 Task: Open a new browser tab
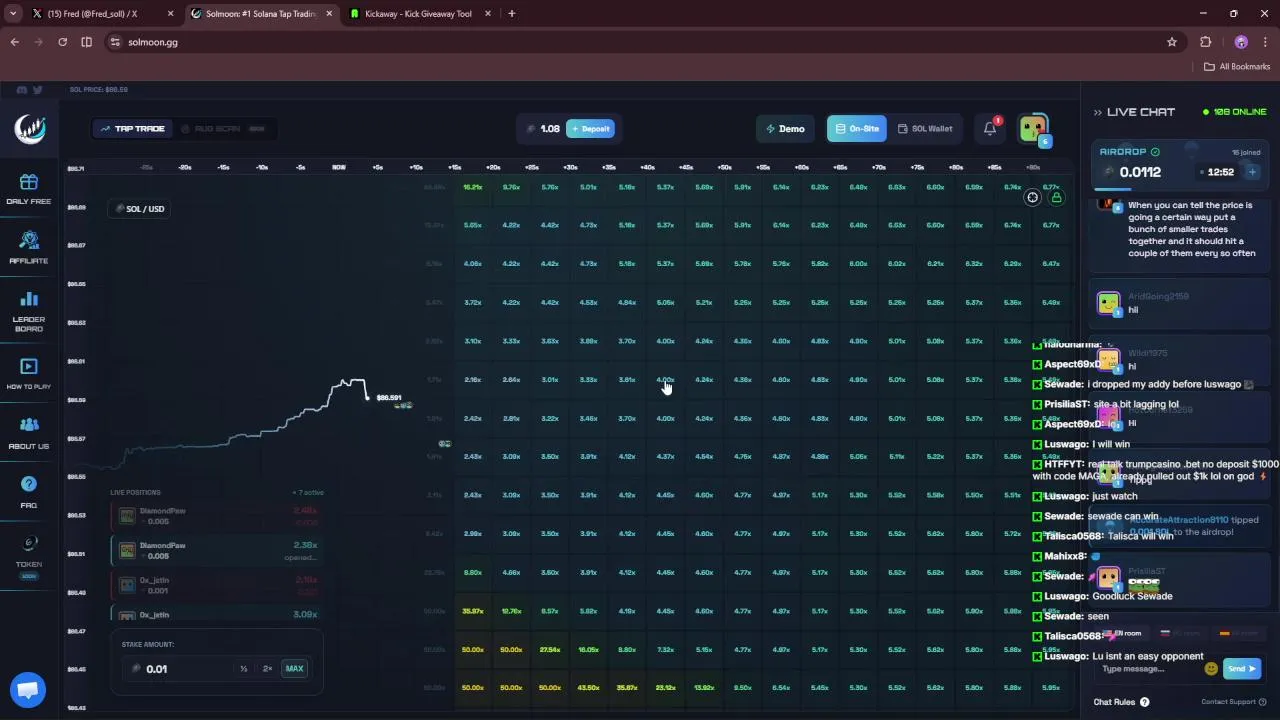click(511, 14)
